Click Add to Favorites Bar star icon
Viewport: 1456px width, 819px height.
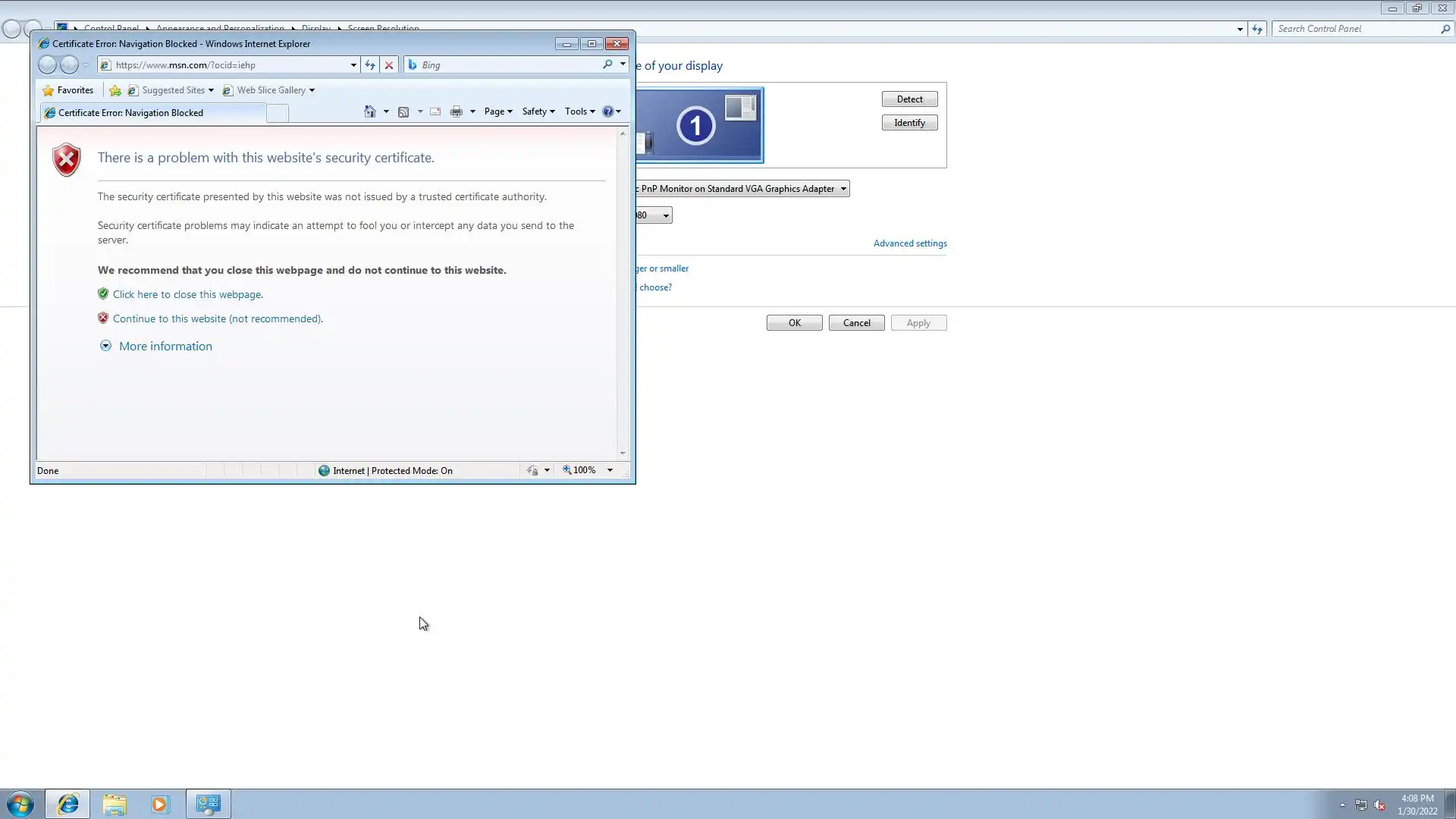point(115,90)
